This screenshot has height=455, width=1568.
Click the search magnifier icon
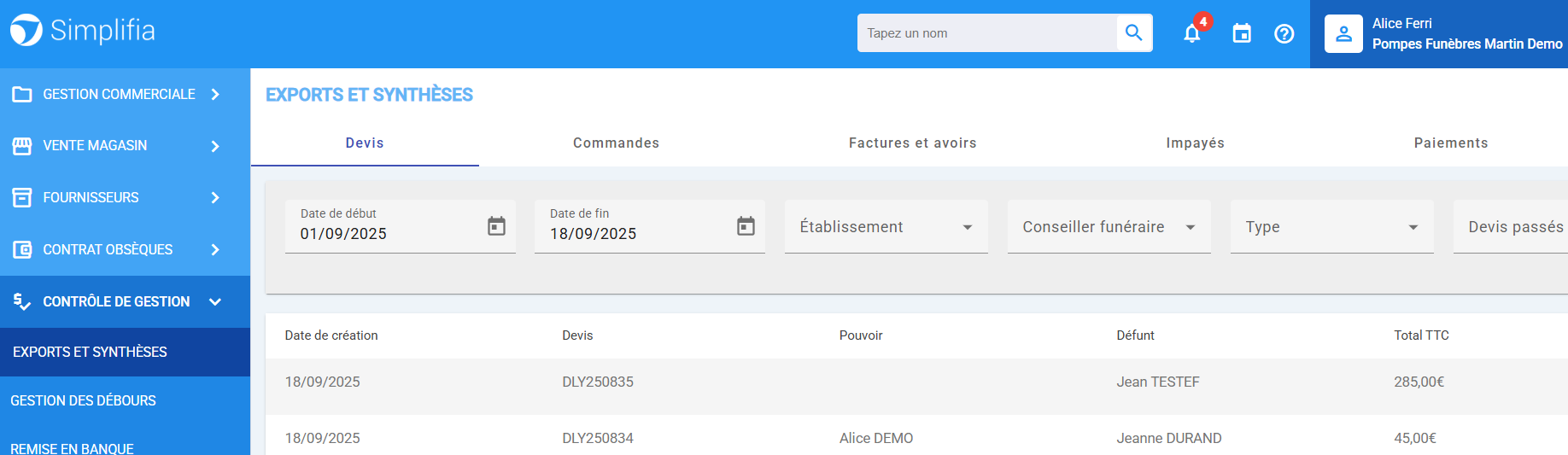[1133, 33]
